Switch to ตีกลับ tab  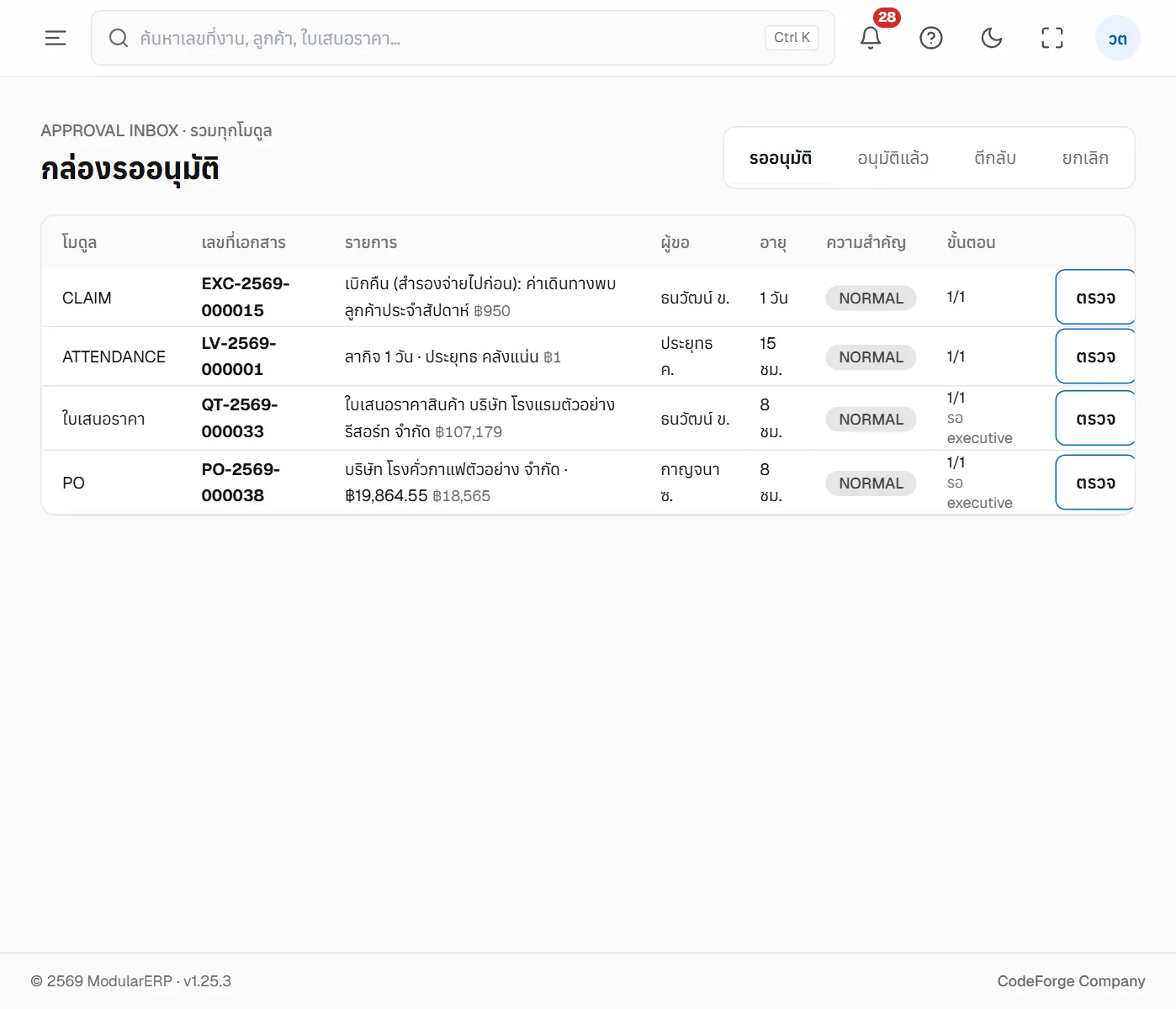coord(995,158)
